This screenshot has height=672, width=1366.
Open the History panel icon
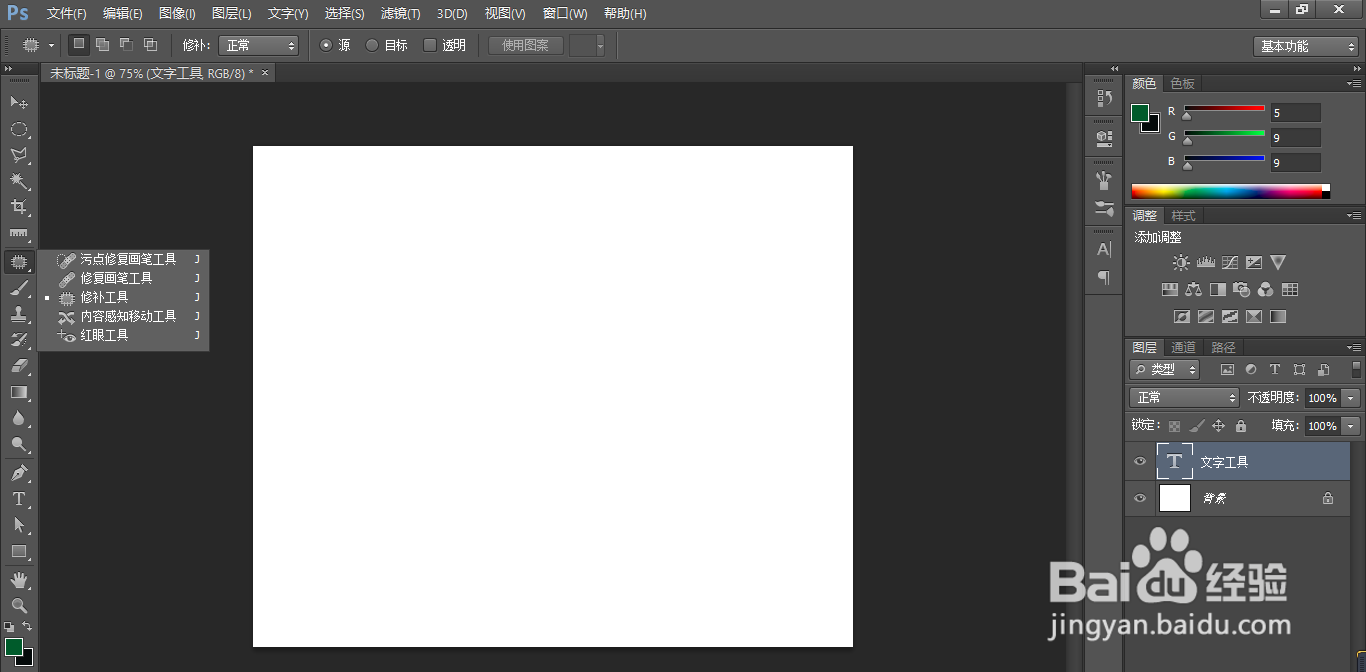click(1104, 98)
